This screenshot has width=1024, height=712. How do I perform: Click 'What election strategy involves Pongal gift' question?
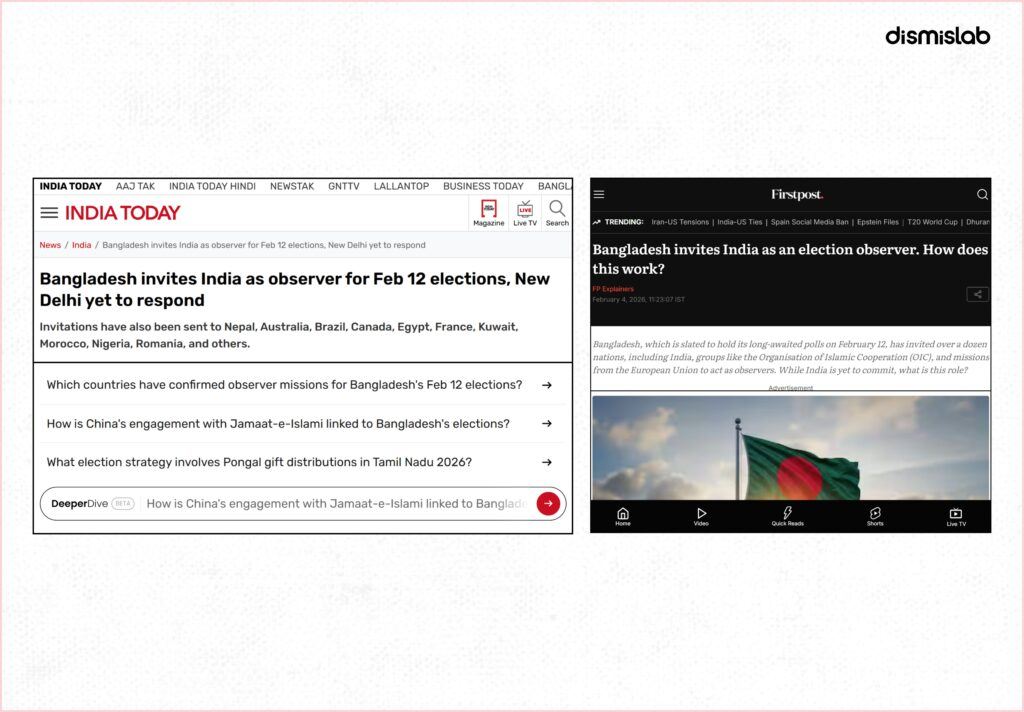click(259, 462)
